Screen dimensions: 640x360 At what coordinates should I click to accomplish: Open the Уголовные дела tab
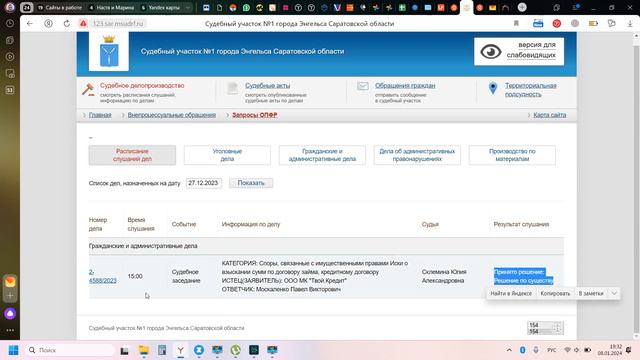point(227,155)
